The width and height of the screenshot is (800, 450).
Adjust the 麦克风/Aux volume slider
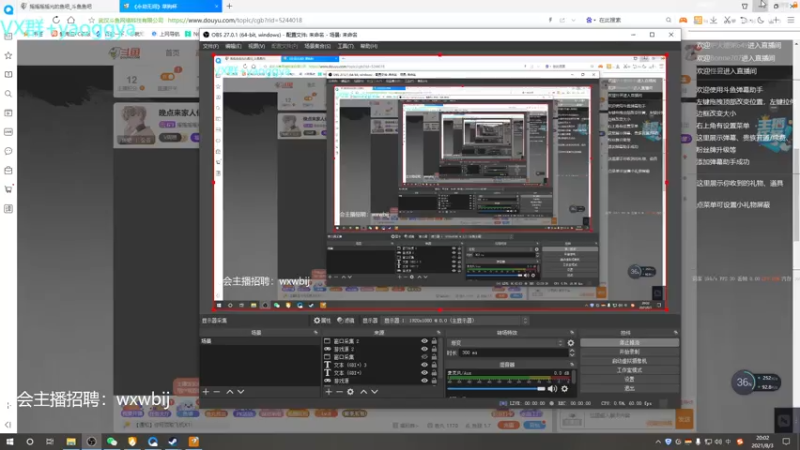(x=496, y=389)
